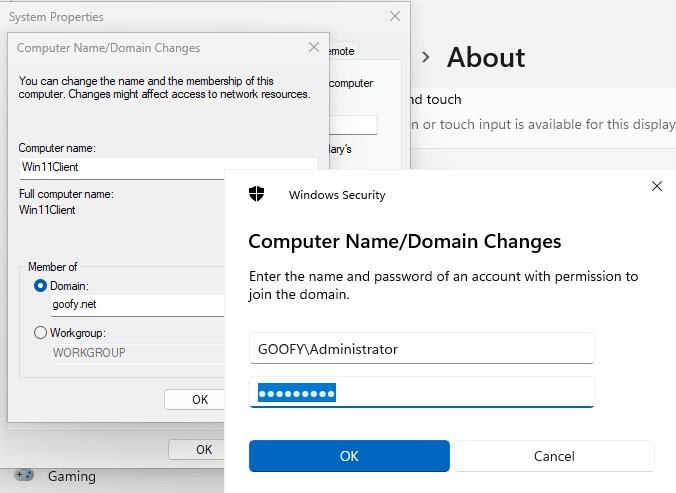Click OK in Computer Name/Domain Changes dialog
The width and height of the screenshot is (676, 493).
[x=194, y=399]
